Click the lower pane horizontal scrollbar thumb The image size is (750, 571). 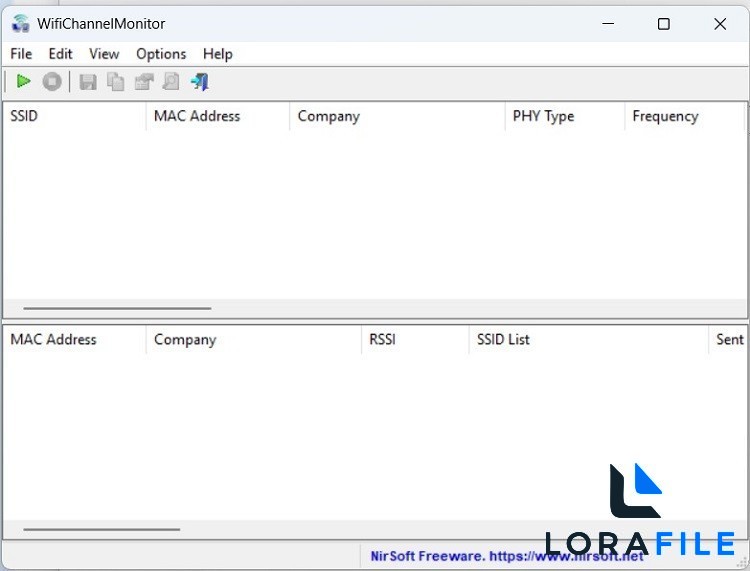(x=101, y=529)
